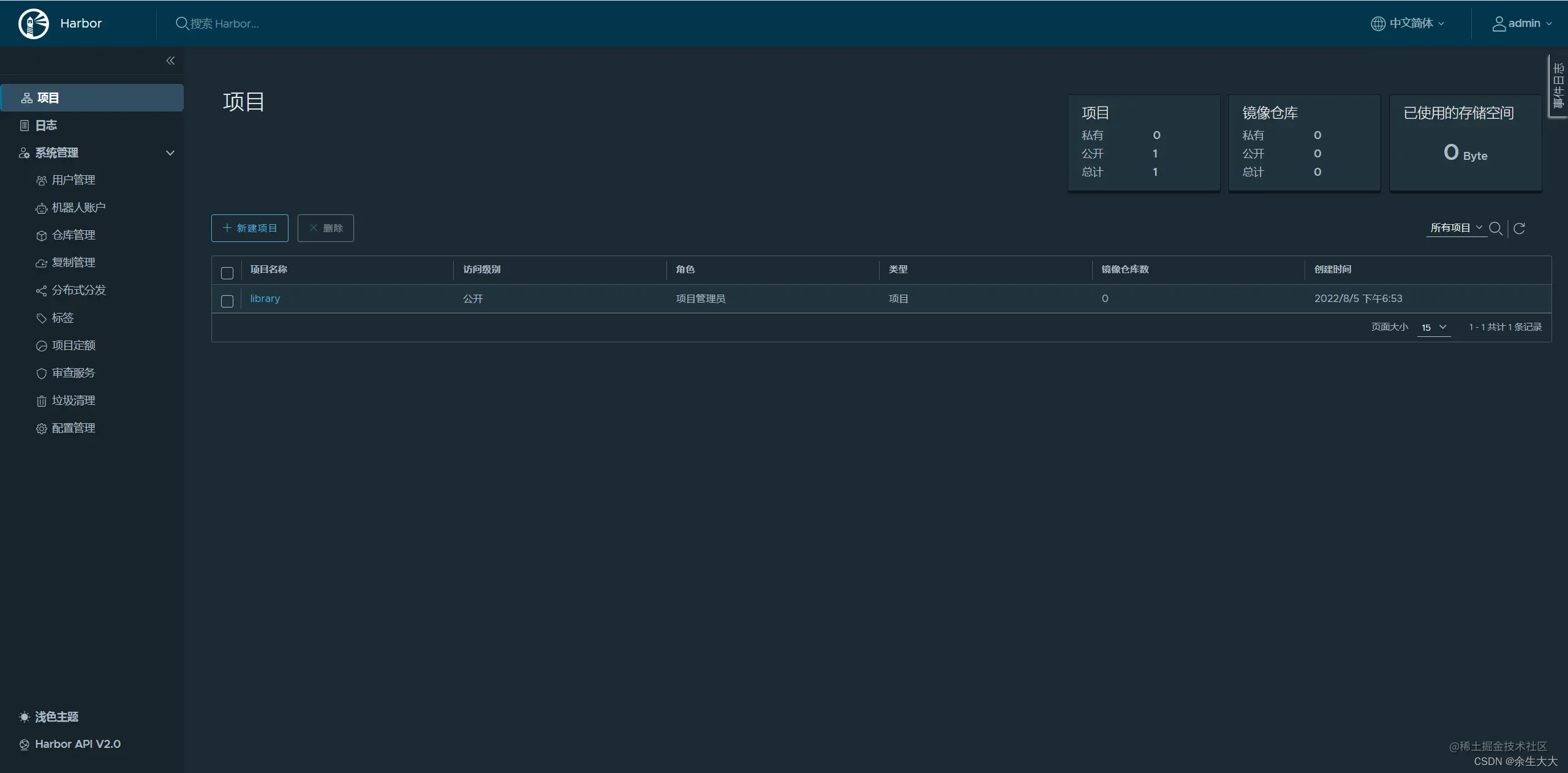Click the 复制管理 cloud icon
The height and width of the screenshot is (773, 1568).
41,263
